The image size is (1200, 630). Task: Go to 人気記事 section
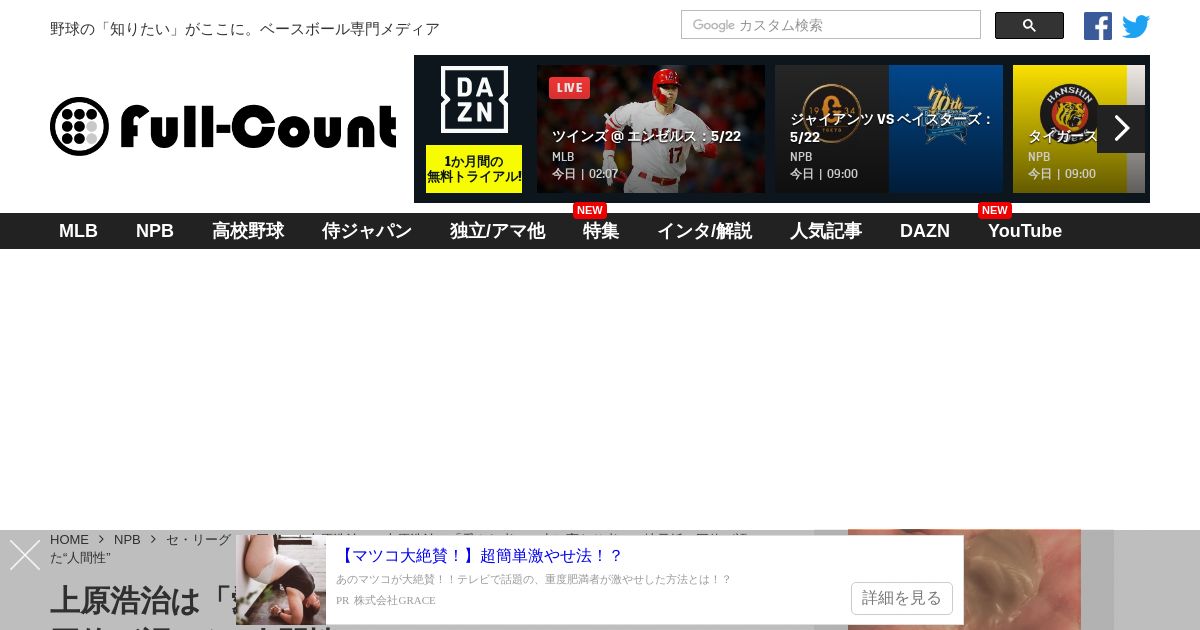826,231
